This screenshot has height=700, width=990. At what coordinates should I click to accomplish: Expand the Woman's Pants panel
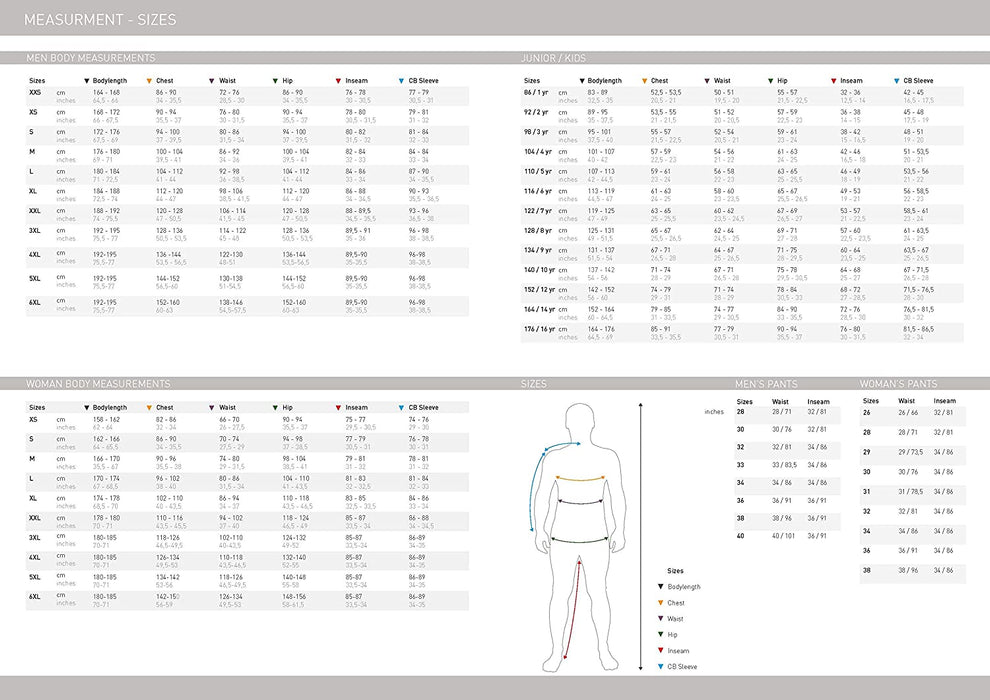coord(900,383)
